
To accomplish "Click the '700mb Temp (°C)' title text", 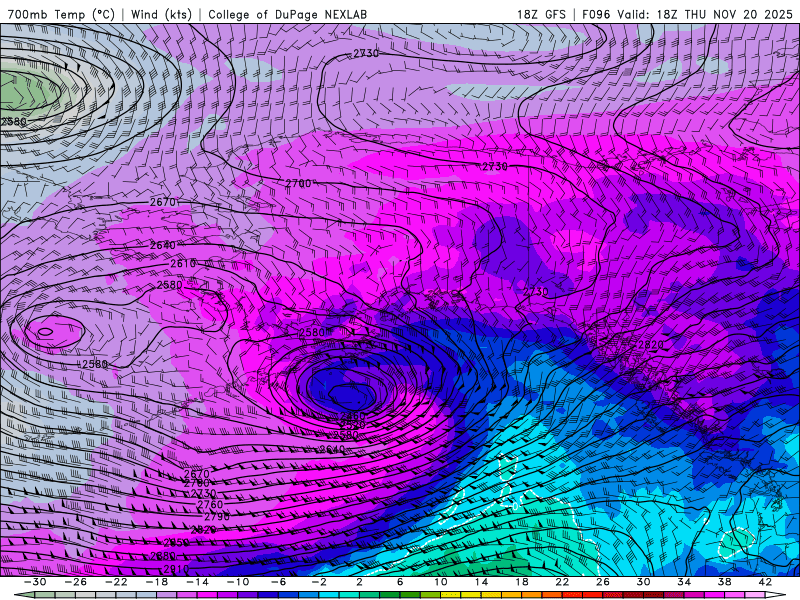I will pyautogui.click(x=61, y=15).
